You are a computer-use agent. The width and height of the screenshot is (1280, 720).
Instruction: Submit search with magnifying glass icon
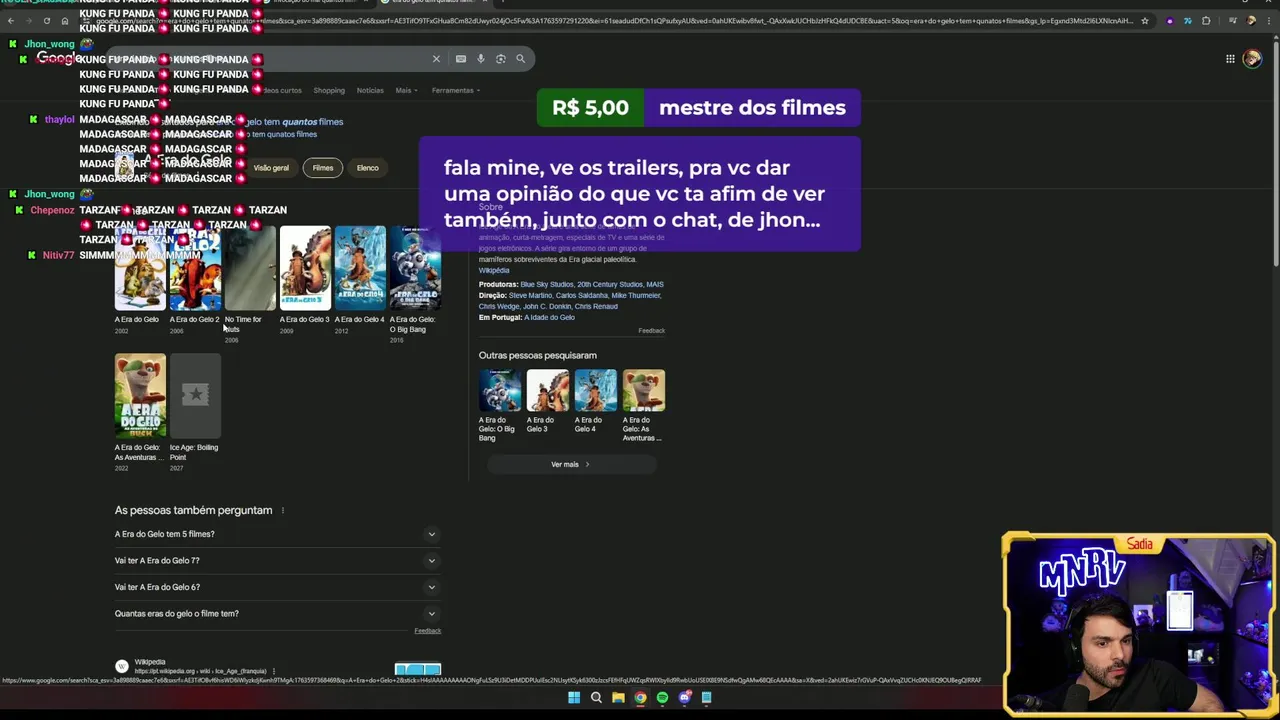coord(520,59)
